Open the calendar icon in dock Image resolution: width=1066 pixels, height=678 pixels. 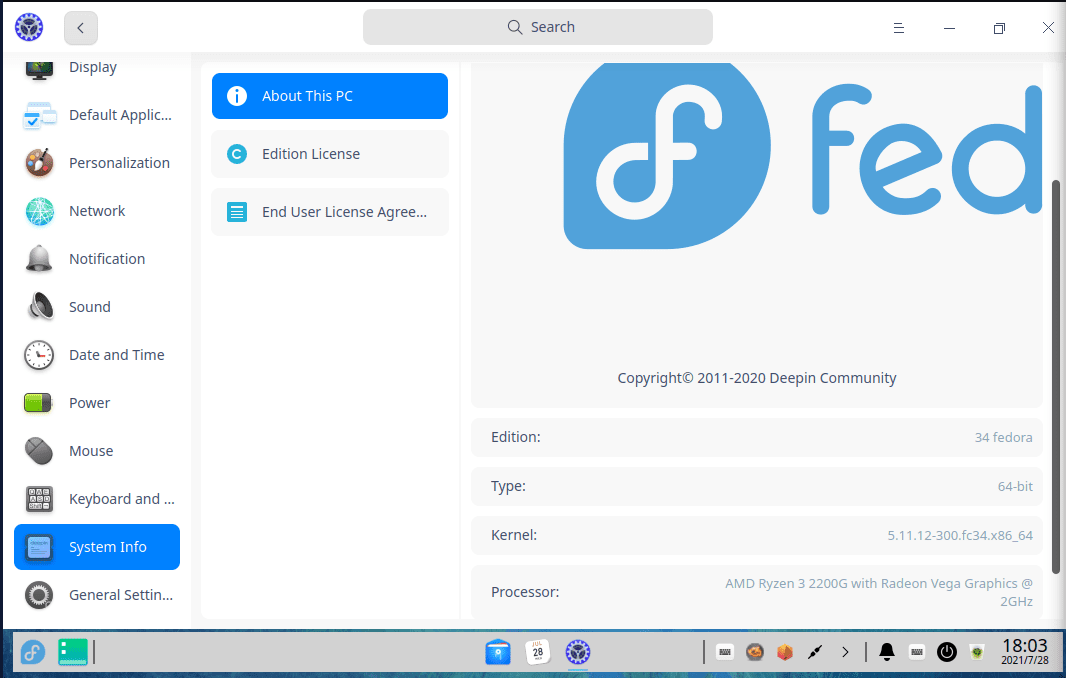[x=538, y=652]
